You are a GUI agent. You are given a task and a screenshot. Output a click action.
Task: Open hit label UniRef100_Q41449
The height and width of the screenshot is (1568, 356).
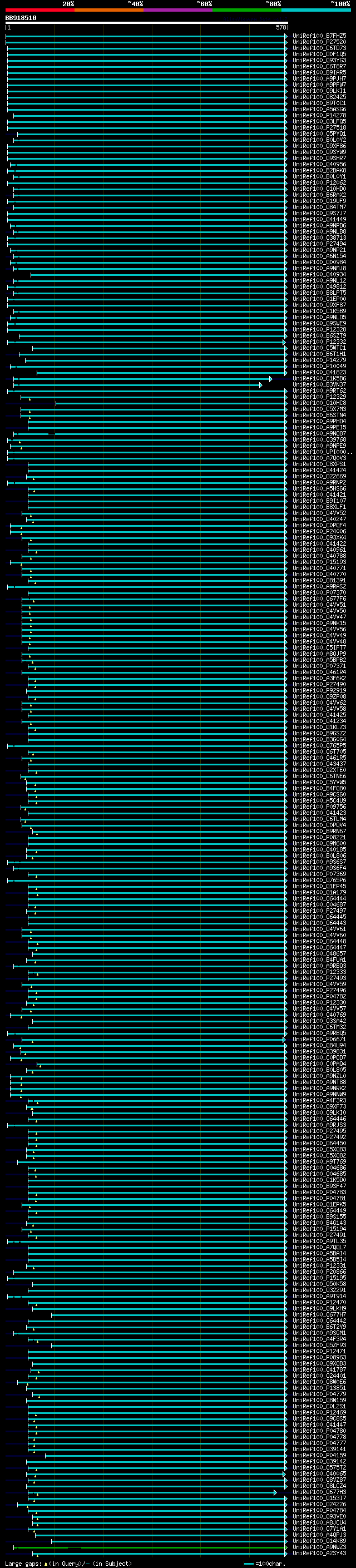pyautogui.click(x=319, y=220)
